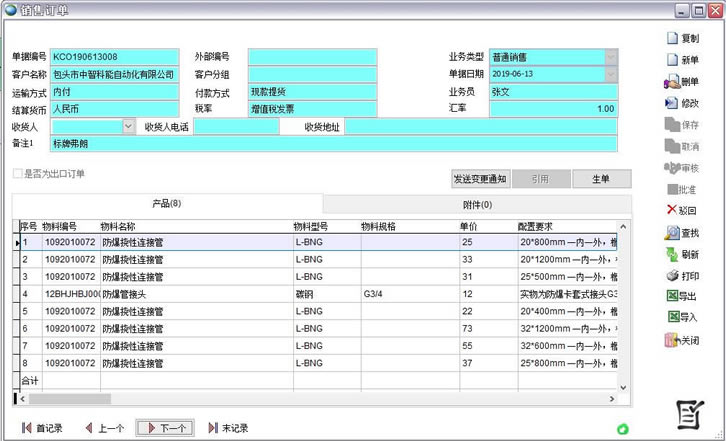Select row 4 防爆管接头
This screenshot has width=726, height=441.
pos(318,294)
